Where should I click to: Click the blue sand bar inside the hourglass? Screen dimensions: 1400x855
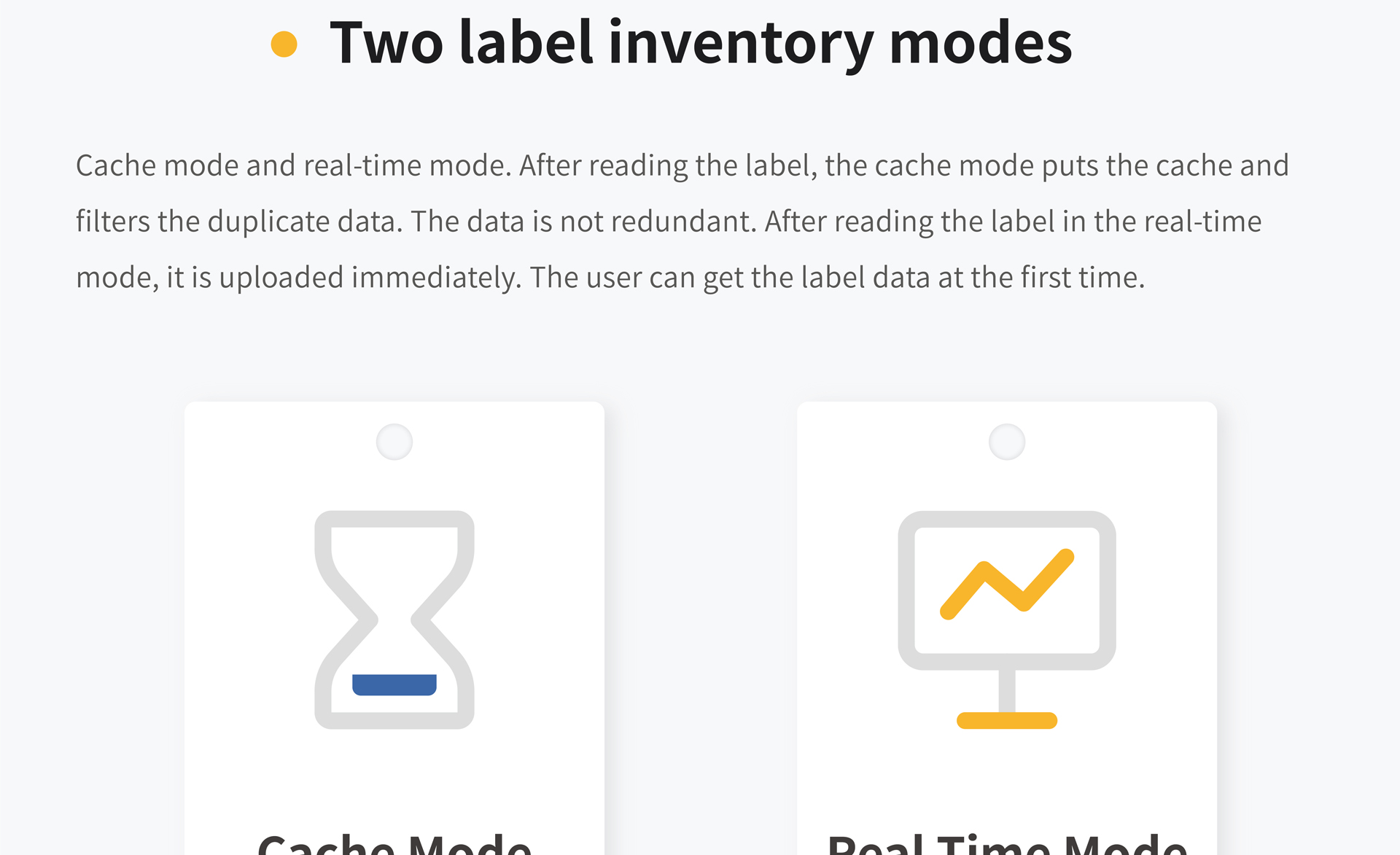(x=394, y=684)
